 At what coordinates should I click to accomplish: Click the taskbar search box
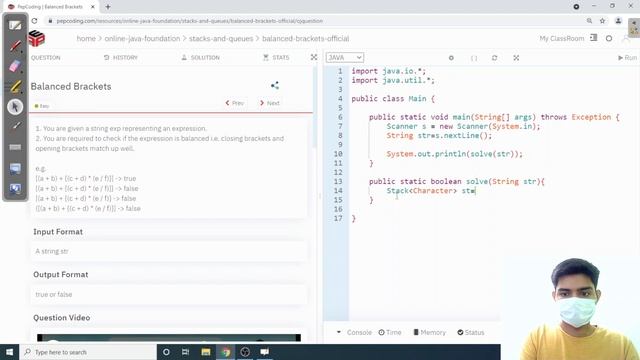click(88, 352)
